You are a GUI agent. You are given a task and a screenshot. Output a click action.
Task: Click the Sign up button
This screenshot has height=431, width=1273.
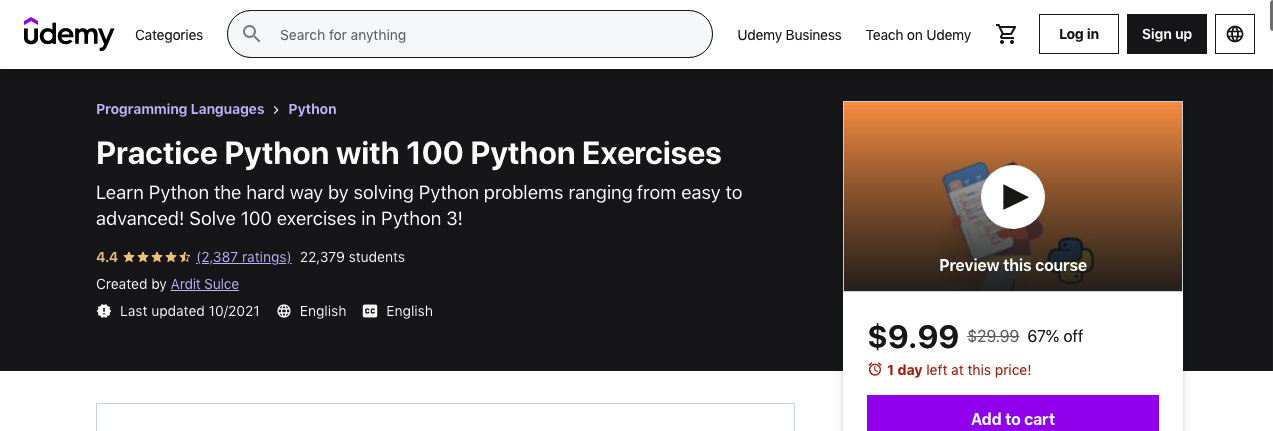(x=1167, y=34)
